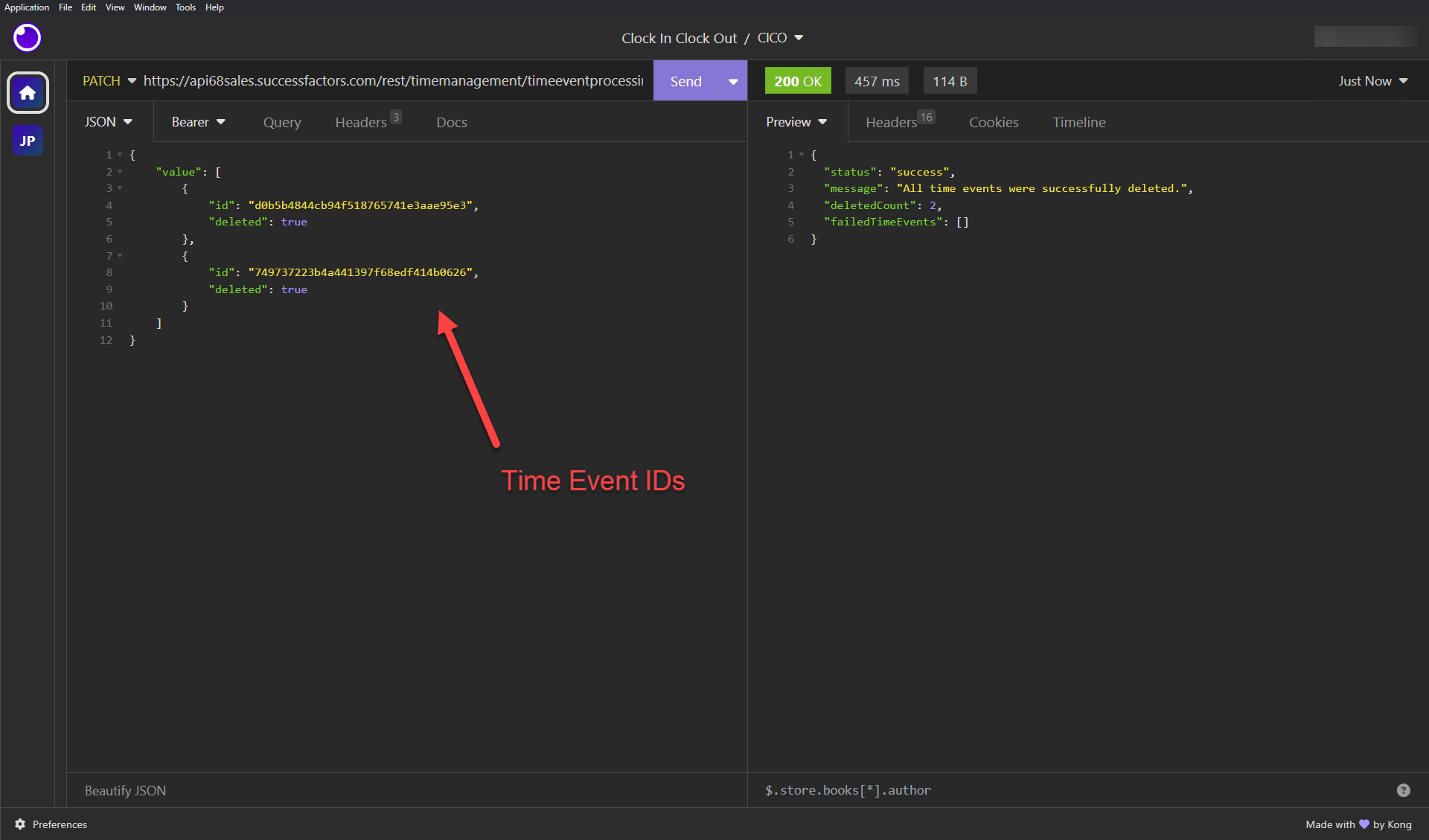Click the blurred account area top right

(x=1365, y=36)
